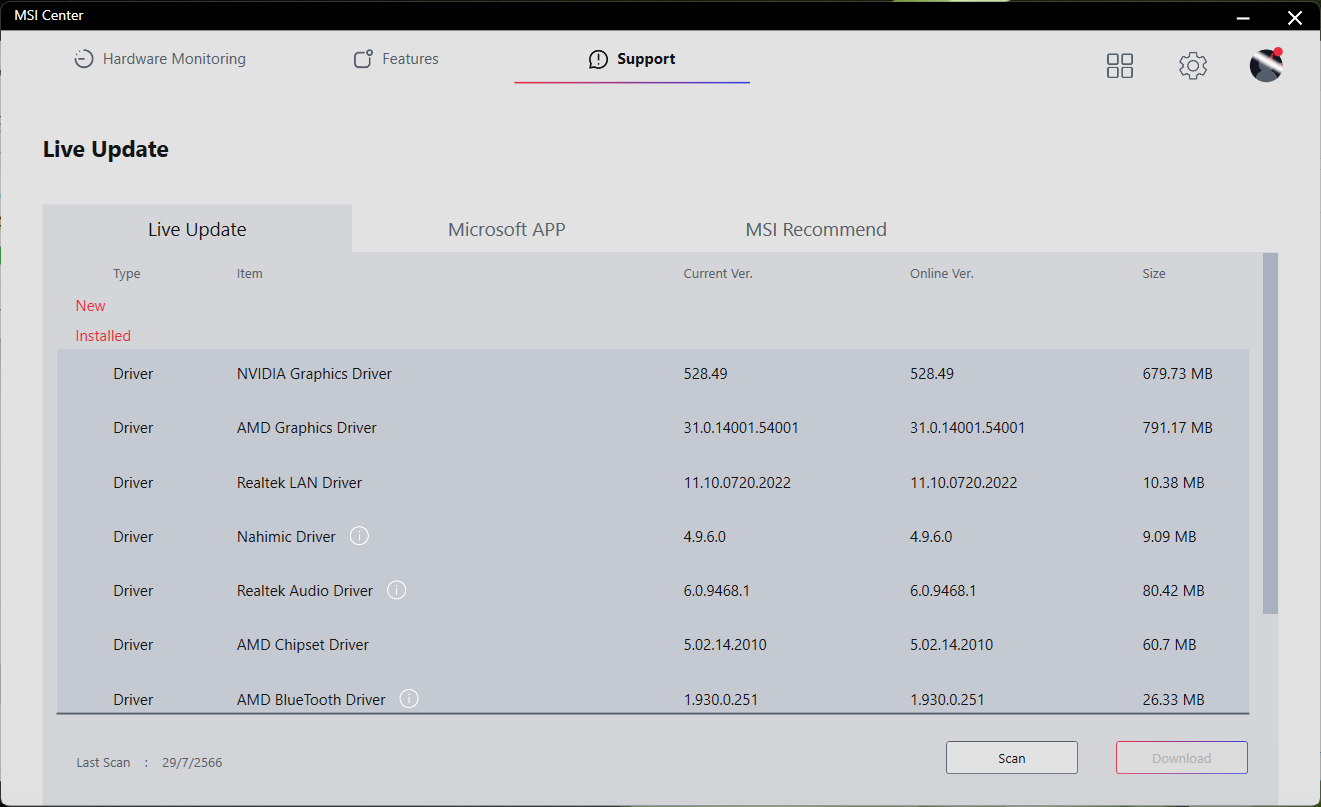Viewport: 1321px width, 807px height.
Task: Open the MSI Recommend tab
Action: [816, 229]
